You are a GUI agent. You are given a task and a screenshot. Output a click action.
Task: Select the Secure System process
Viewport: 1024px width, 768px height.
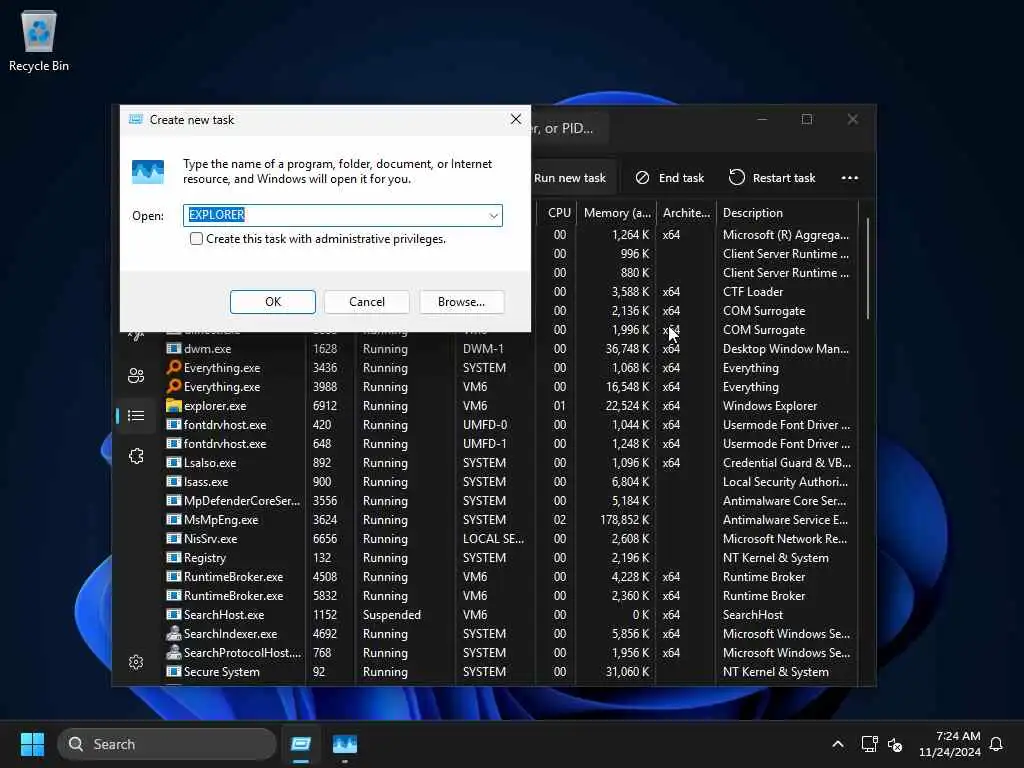pyautogui.click(x=509, y=671)
